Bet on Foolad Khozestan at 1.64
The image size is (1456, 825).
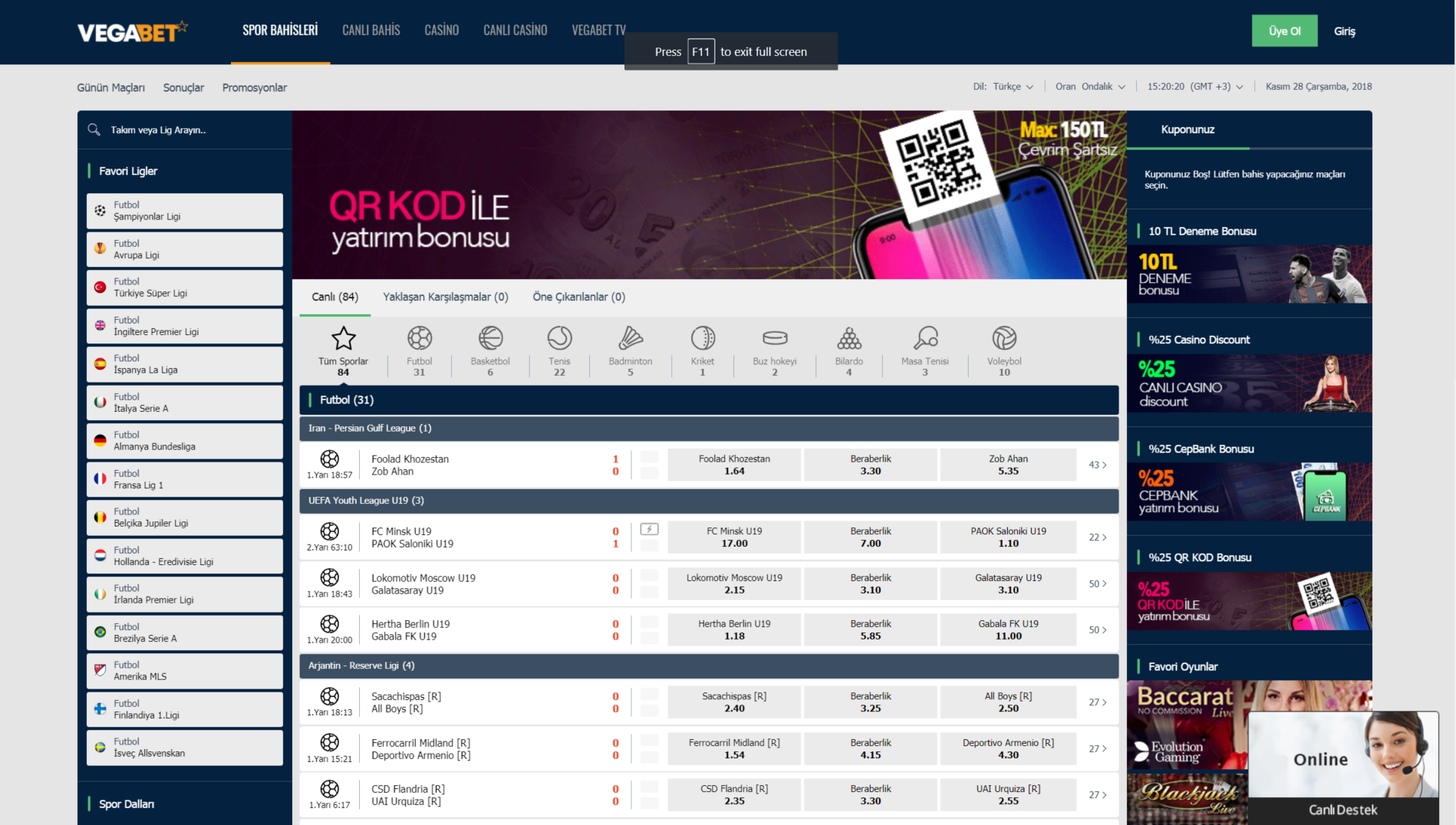734,465
